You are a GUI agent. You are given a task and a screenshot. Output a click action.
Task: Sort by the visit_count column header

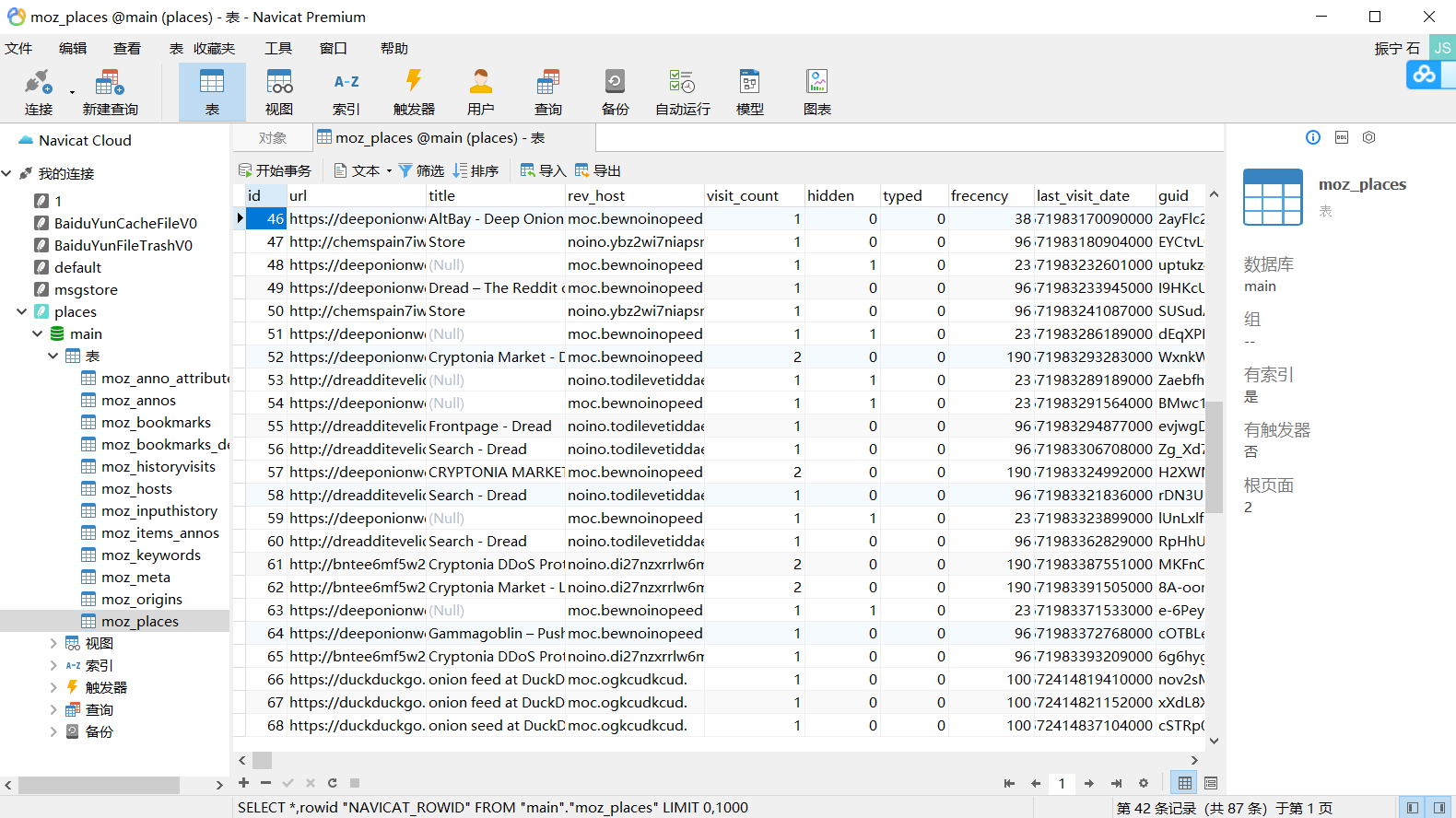click(x=754, y=195)
